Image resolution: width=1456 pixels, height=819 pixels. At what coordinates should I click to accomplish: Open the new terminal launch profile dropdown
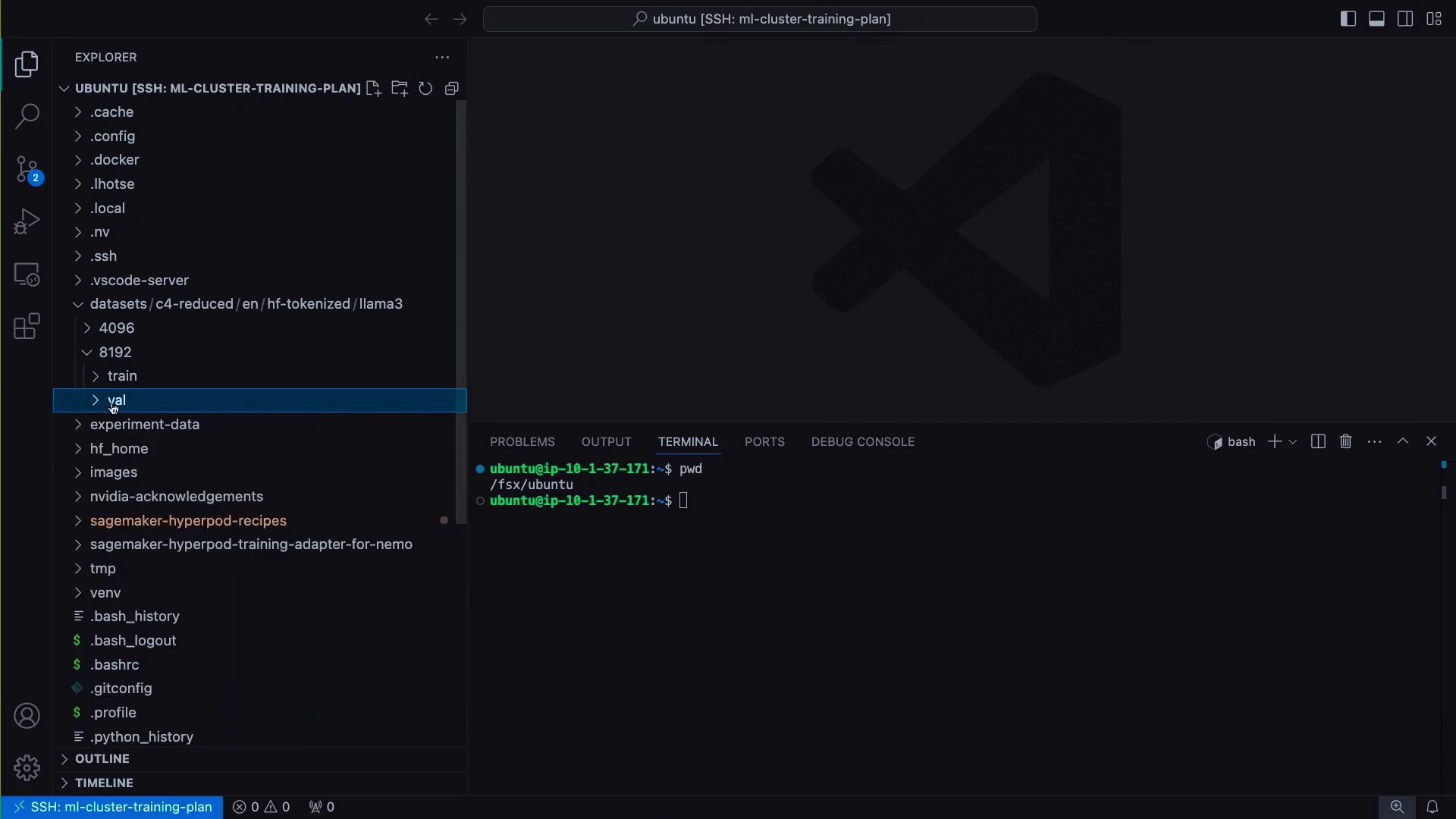pyautogui.click(x=1293, y=441)
